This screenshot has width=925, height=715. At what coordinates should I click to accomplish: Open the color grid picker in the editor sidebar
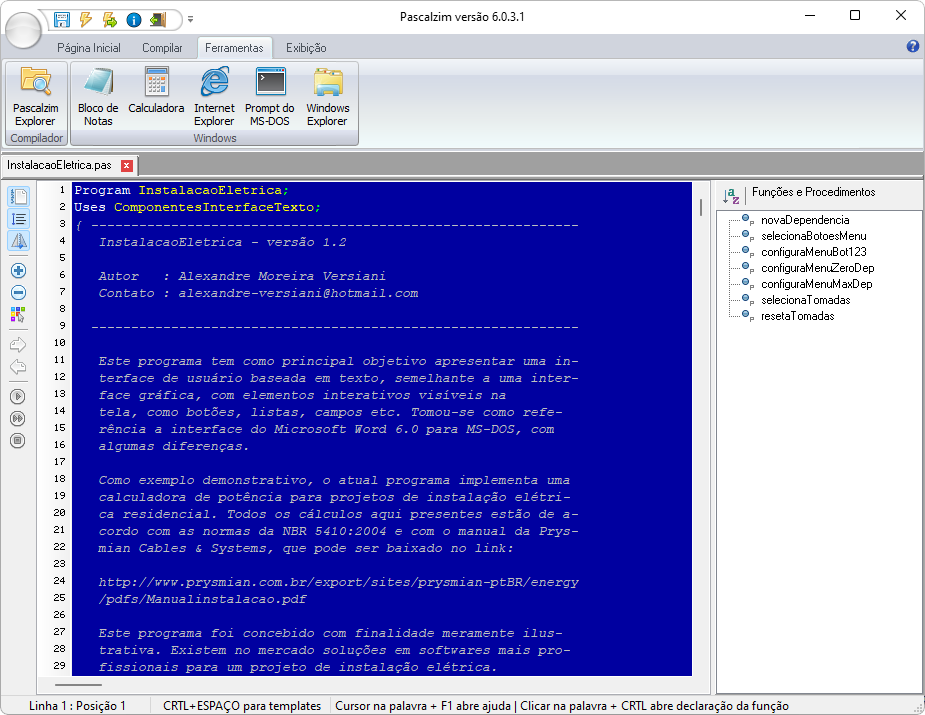click(x=19, y=315)
